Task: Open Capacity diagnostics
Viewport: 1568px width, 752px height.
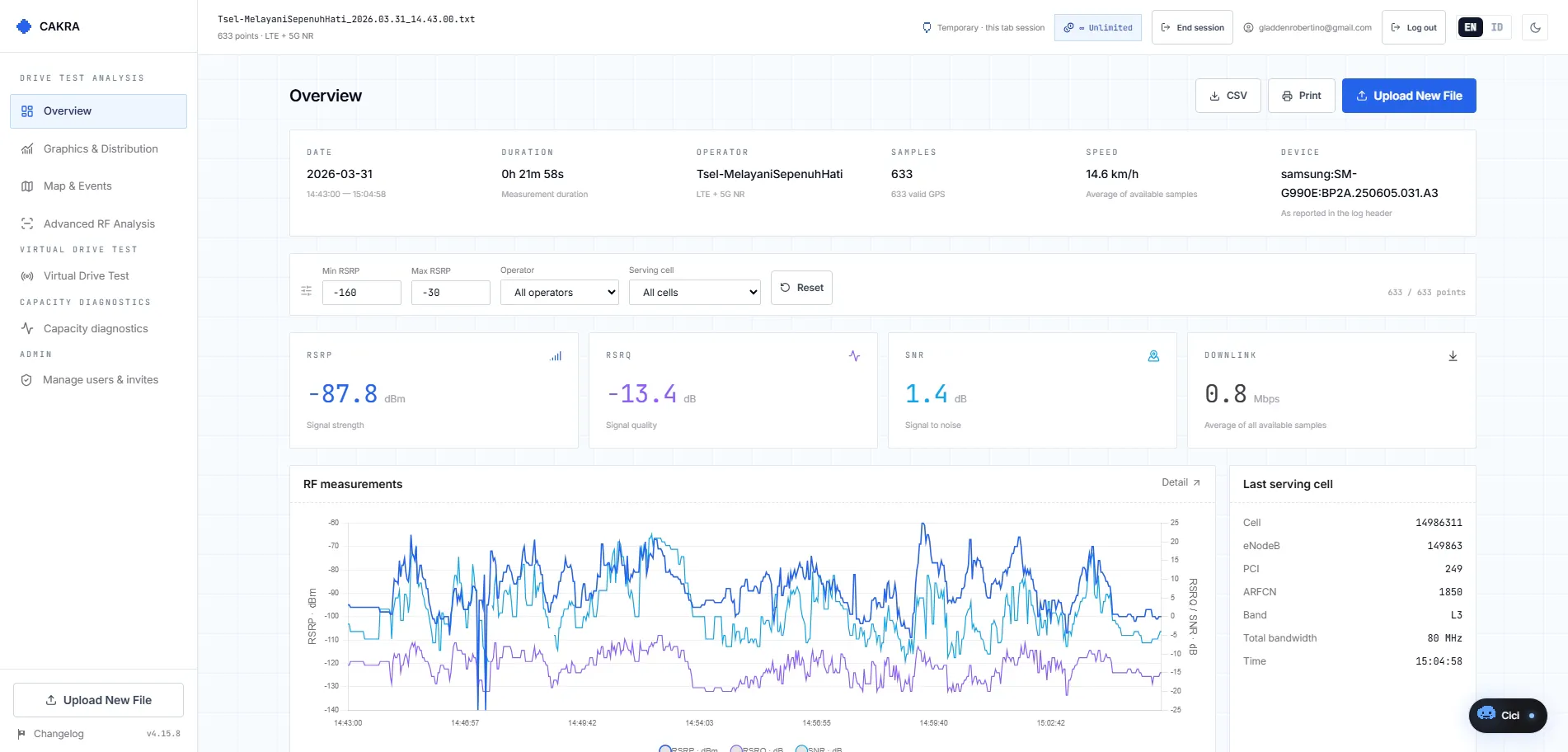Action: [x=98, y=329]
